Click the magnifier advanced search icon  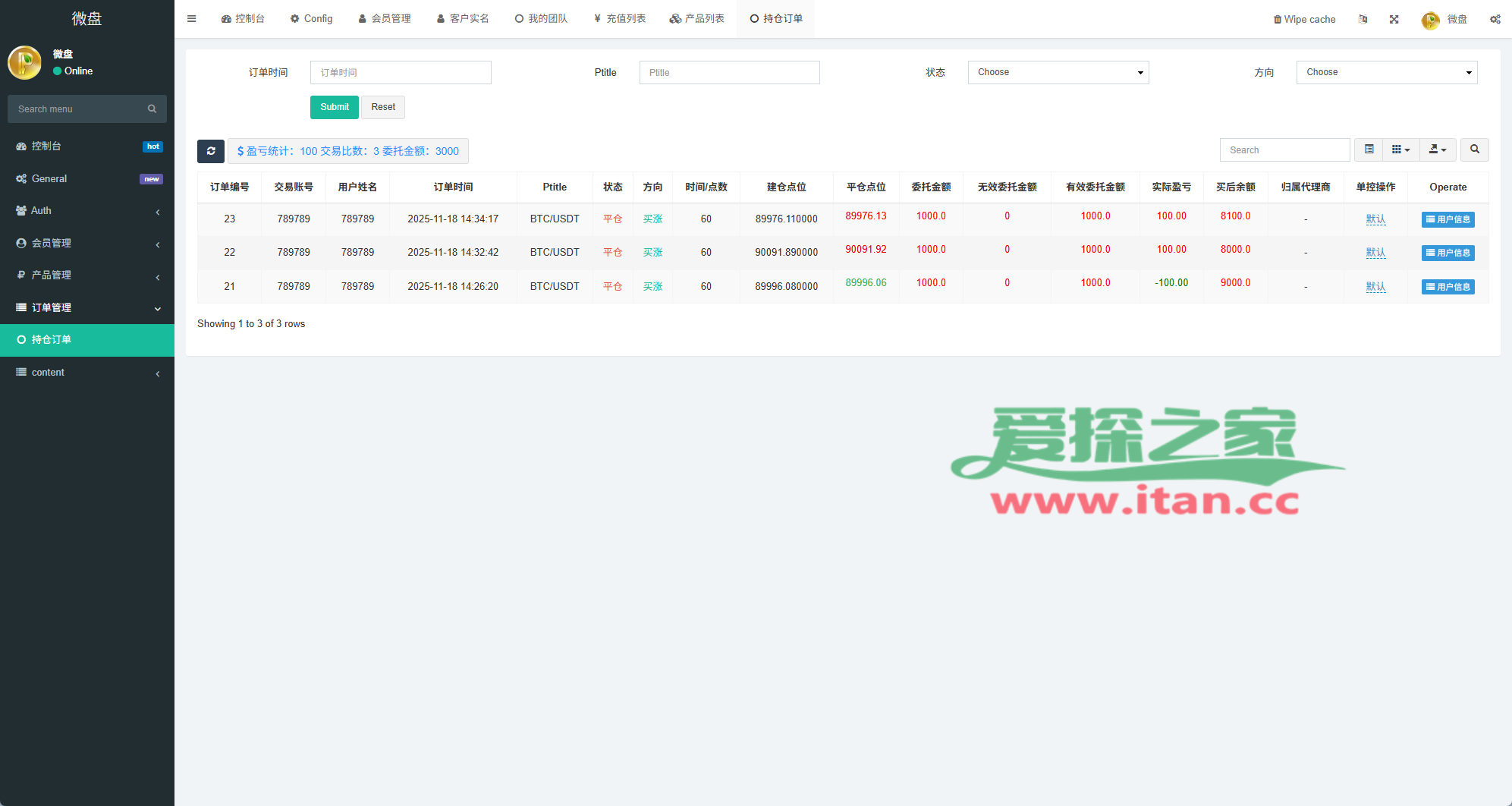pyautogui.click(x=1475, y=150)
